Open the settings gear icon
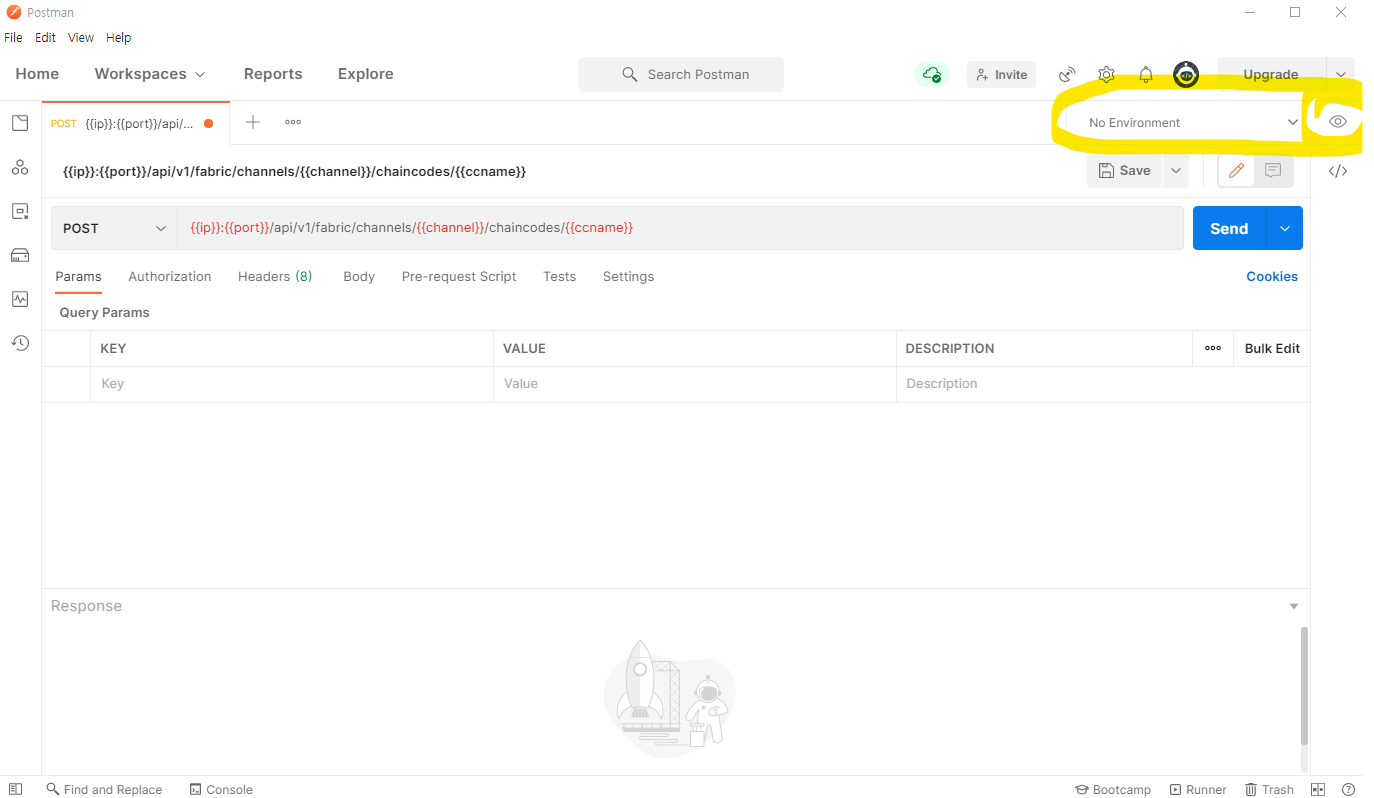Image resolution: width=1374 pixels, height=798 pixels. coord(1106,74)
